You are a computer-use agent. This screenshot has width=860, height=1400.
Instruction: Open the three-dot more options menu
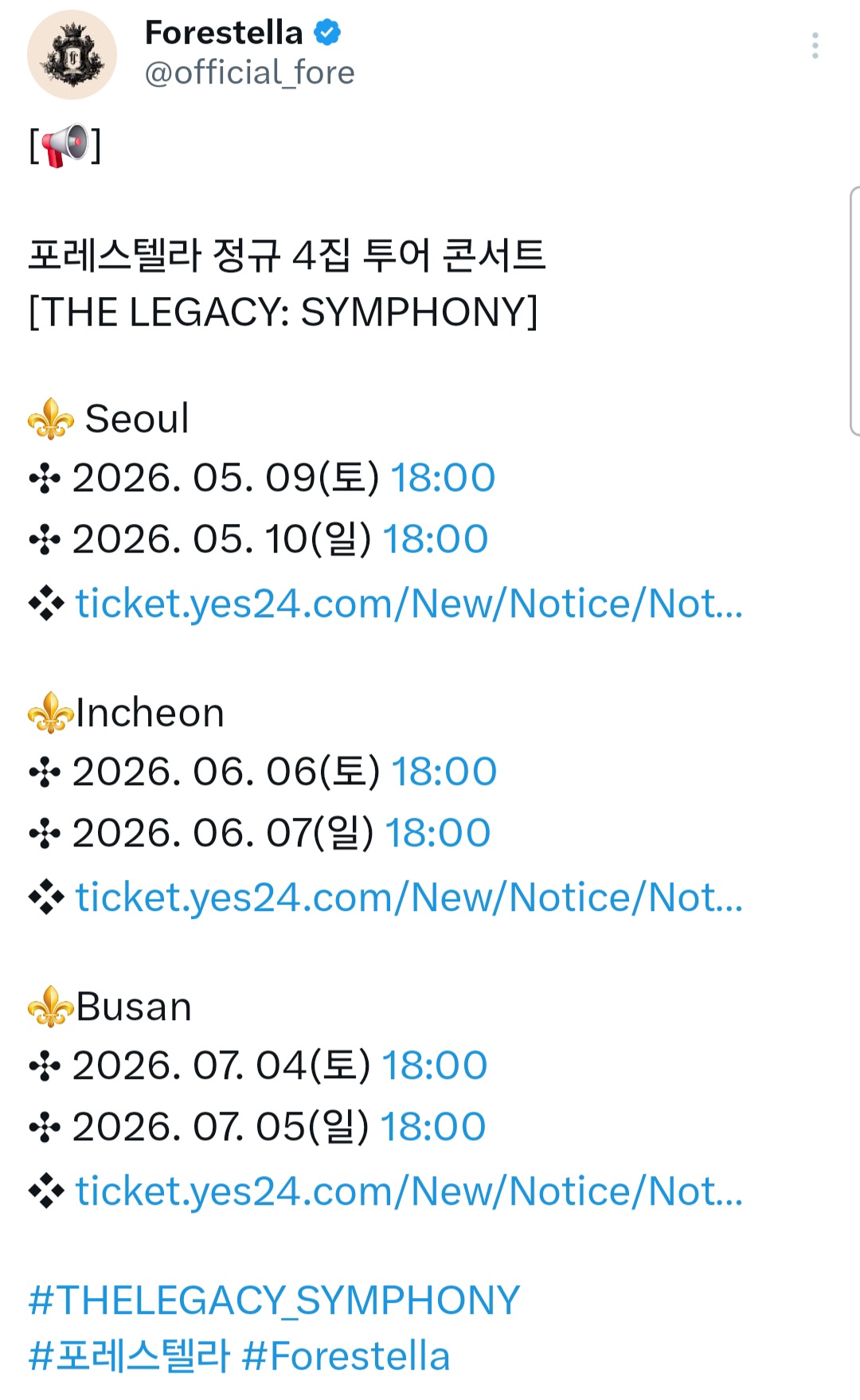815,45
